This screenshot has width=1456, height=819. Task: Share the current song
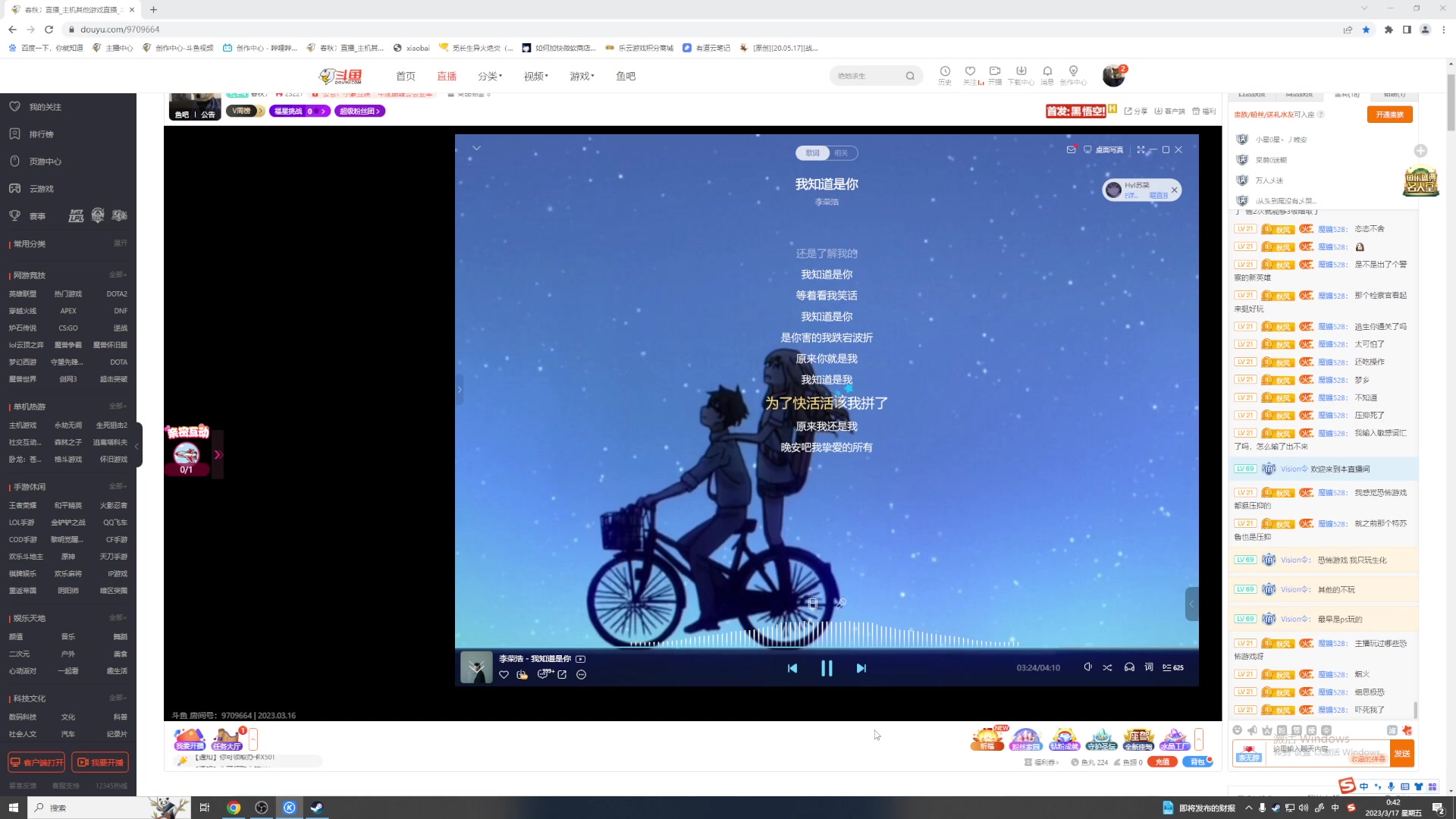click(x=562, y=675)
